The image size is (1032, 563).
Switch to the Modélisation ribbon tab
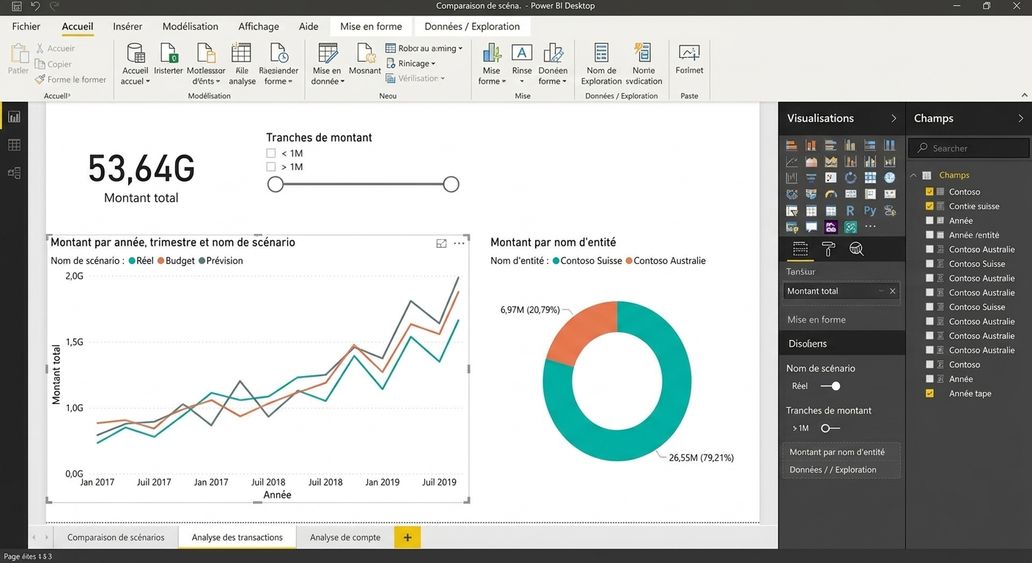[190, 26]
